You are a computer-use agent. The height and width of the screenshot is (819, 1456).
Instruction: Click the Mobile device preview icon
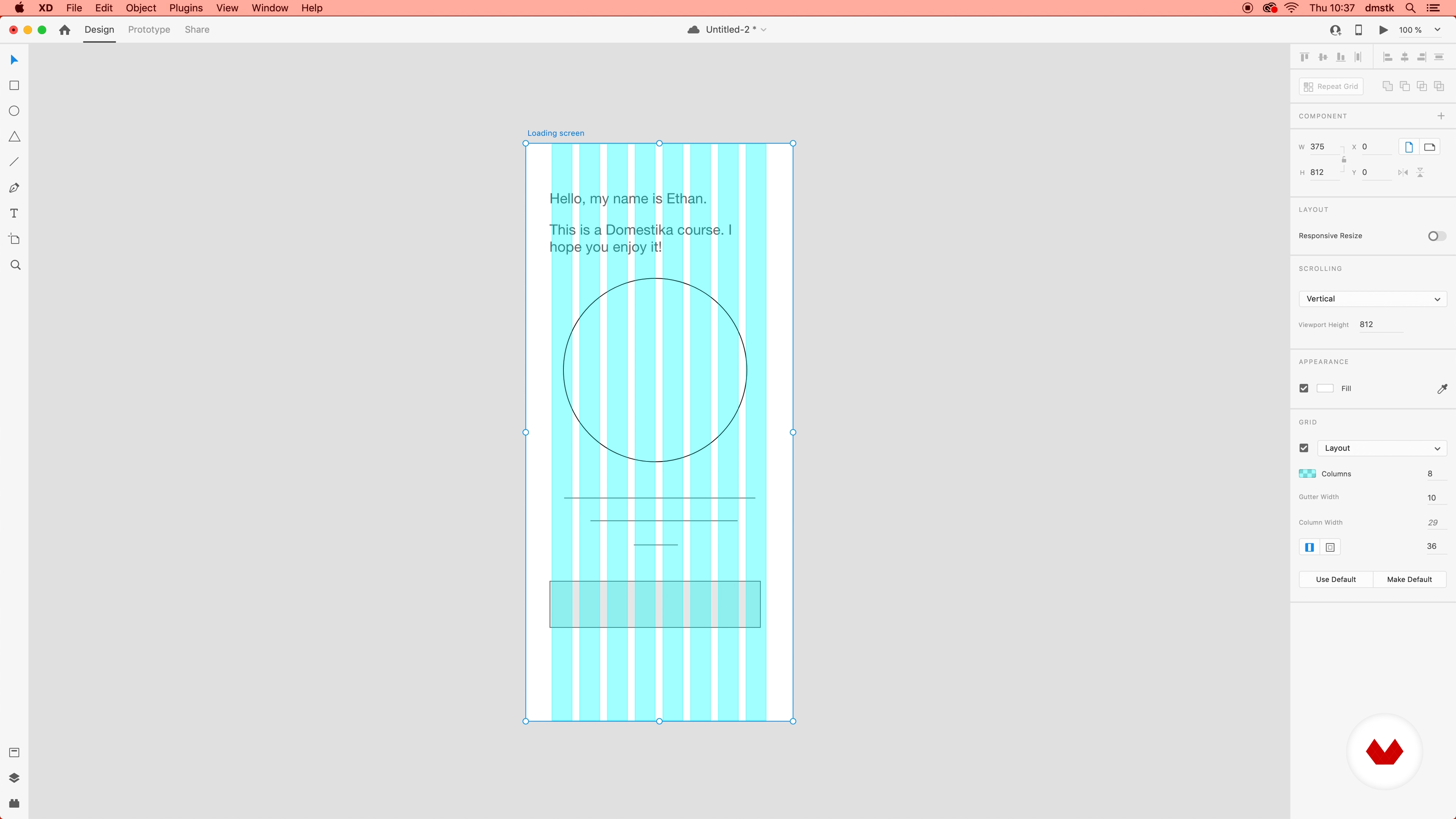pos(1359,30)
